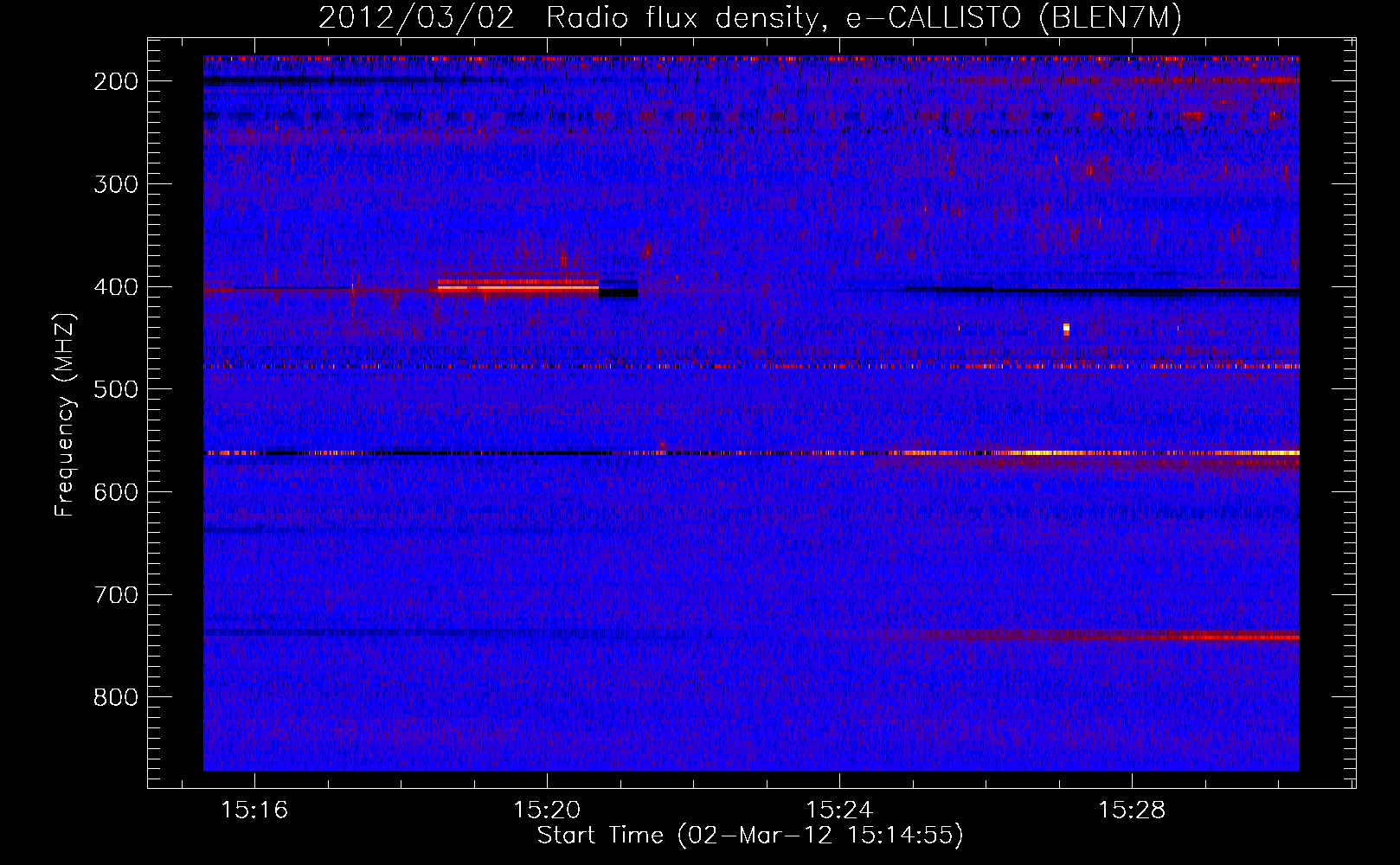Click the 800 frequency tick label

point(116,698)
